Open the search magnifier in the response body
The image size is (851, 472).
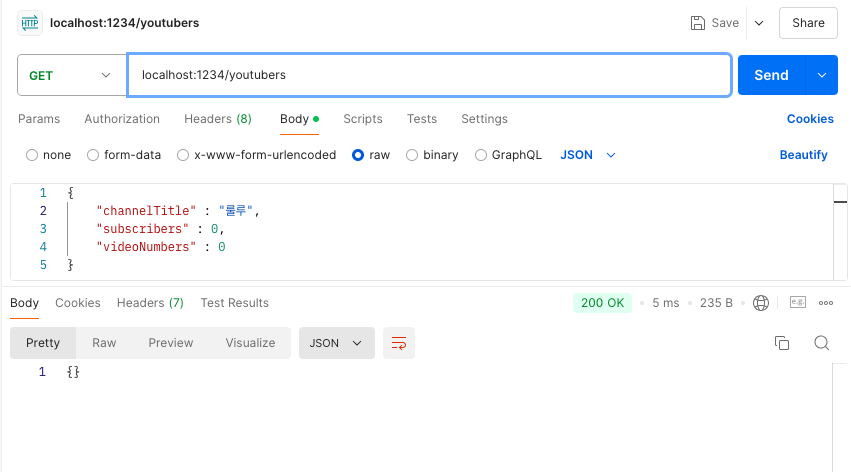822,343
